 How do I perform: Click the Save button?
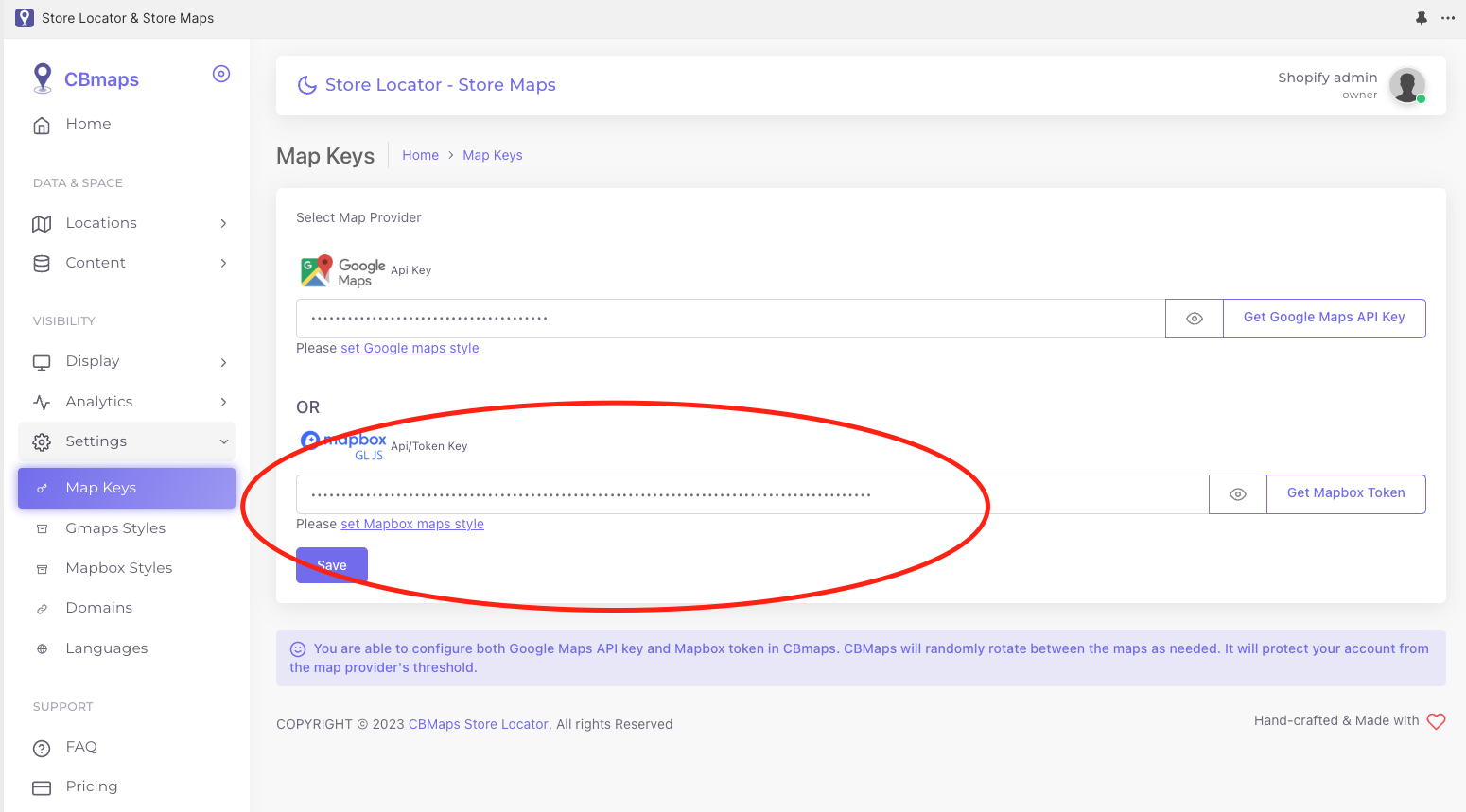pyautogui.click(x=332, y=565)
